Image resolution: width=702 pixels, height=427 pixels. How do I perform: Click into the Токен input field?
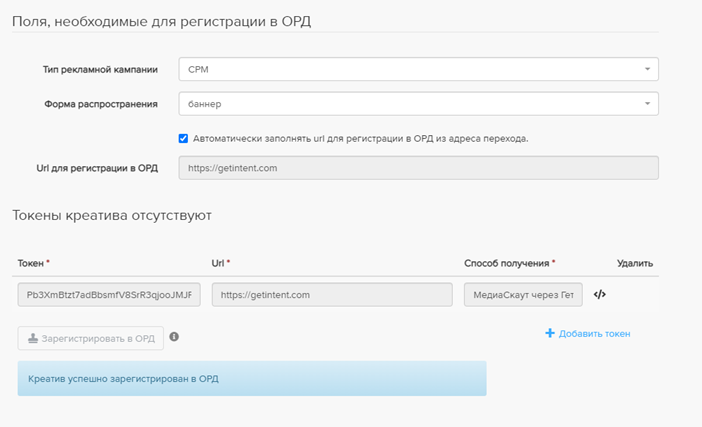click(x=110, y=295)
